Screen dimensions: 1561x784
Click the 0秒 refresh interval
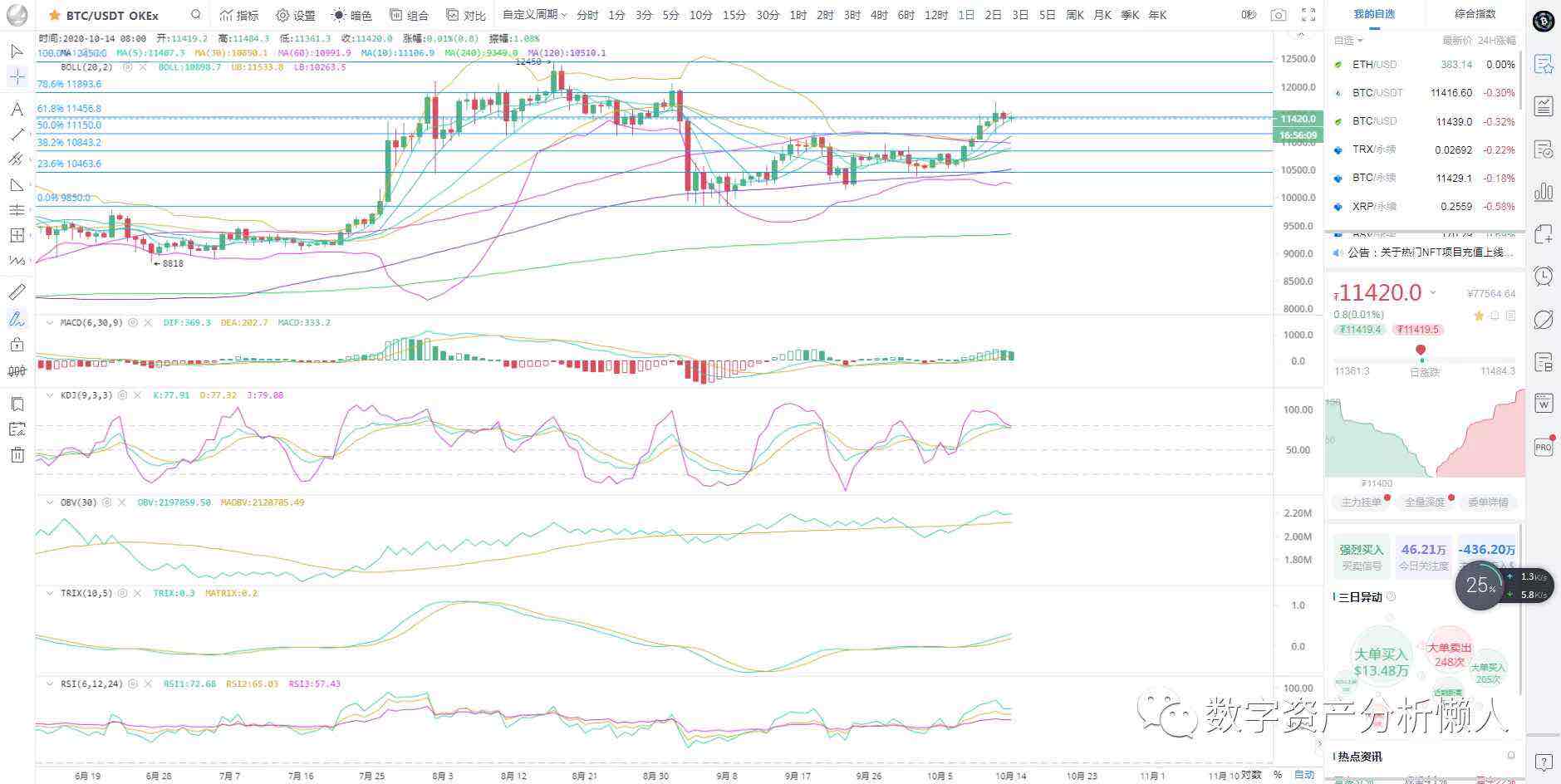click(x=1249, y=15)
